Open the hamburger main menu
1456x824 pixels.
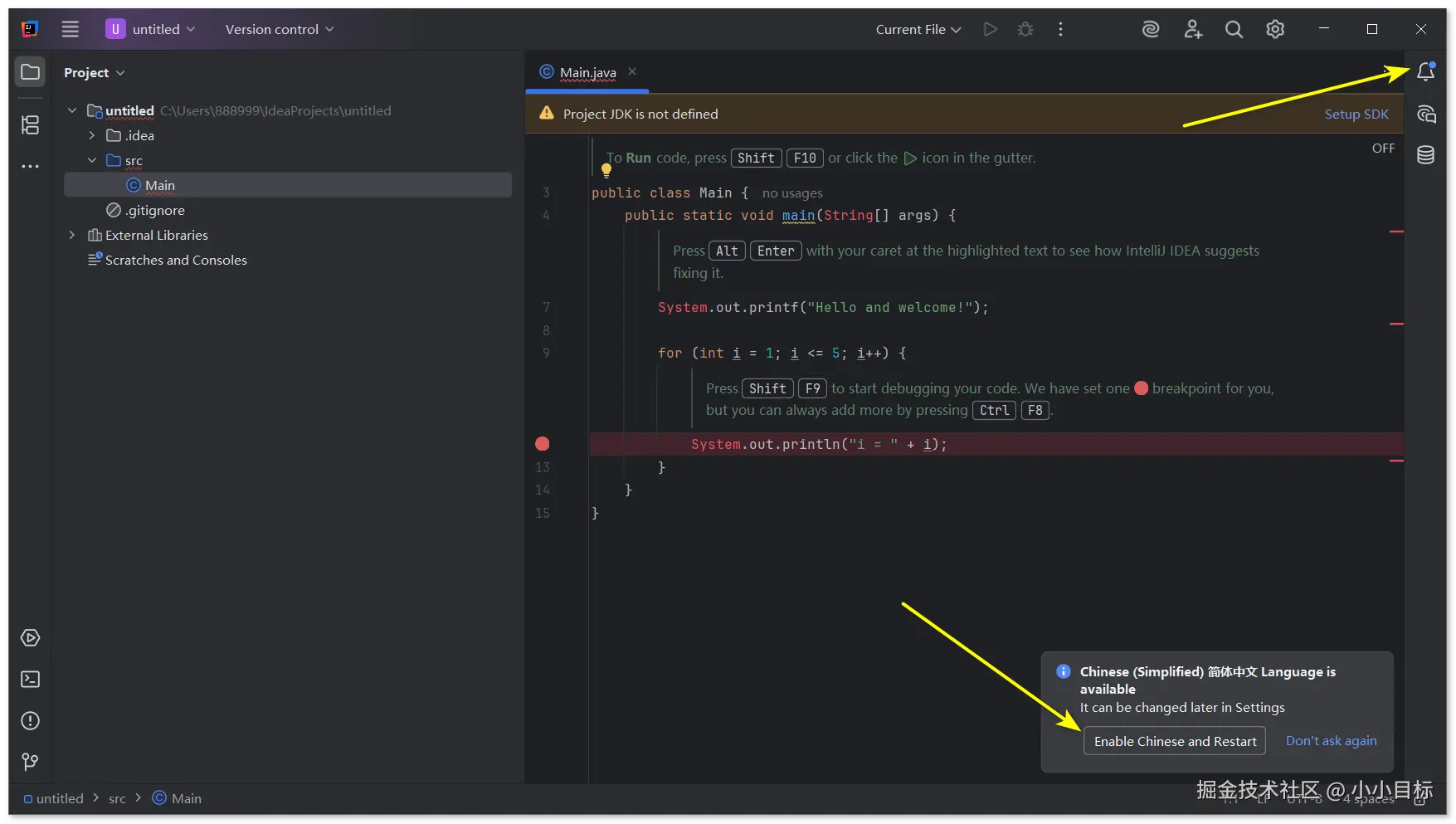pos(71,29)
